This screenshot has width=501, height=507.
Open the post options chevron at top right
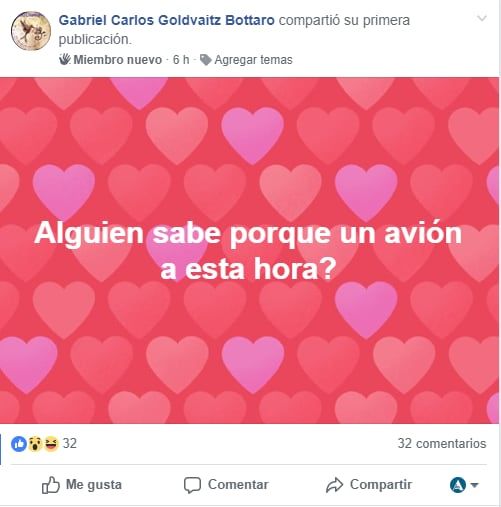[482, 18]
